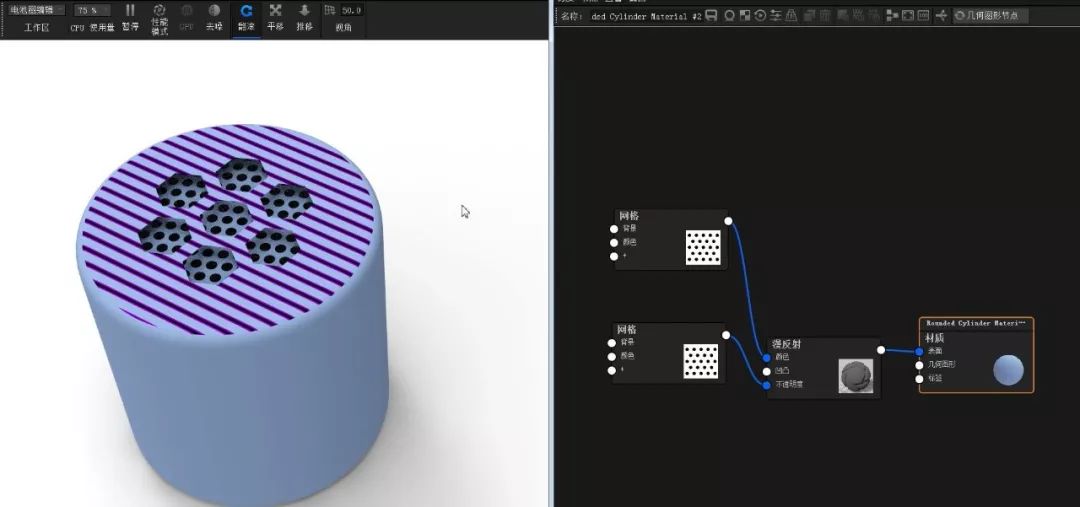
Task: Select the 平移 pan camera tool
Action: click(275, 17)
